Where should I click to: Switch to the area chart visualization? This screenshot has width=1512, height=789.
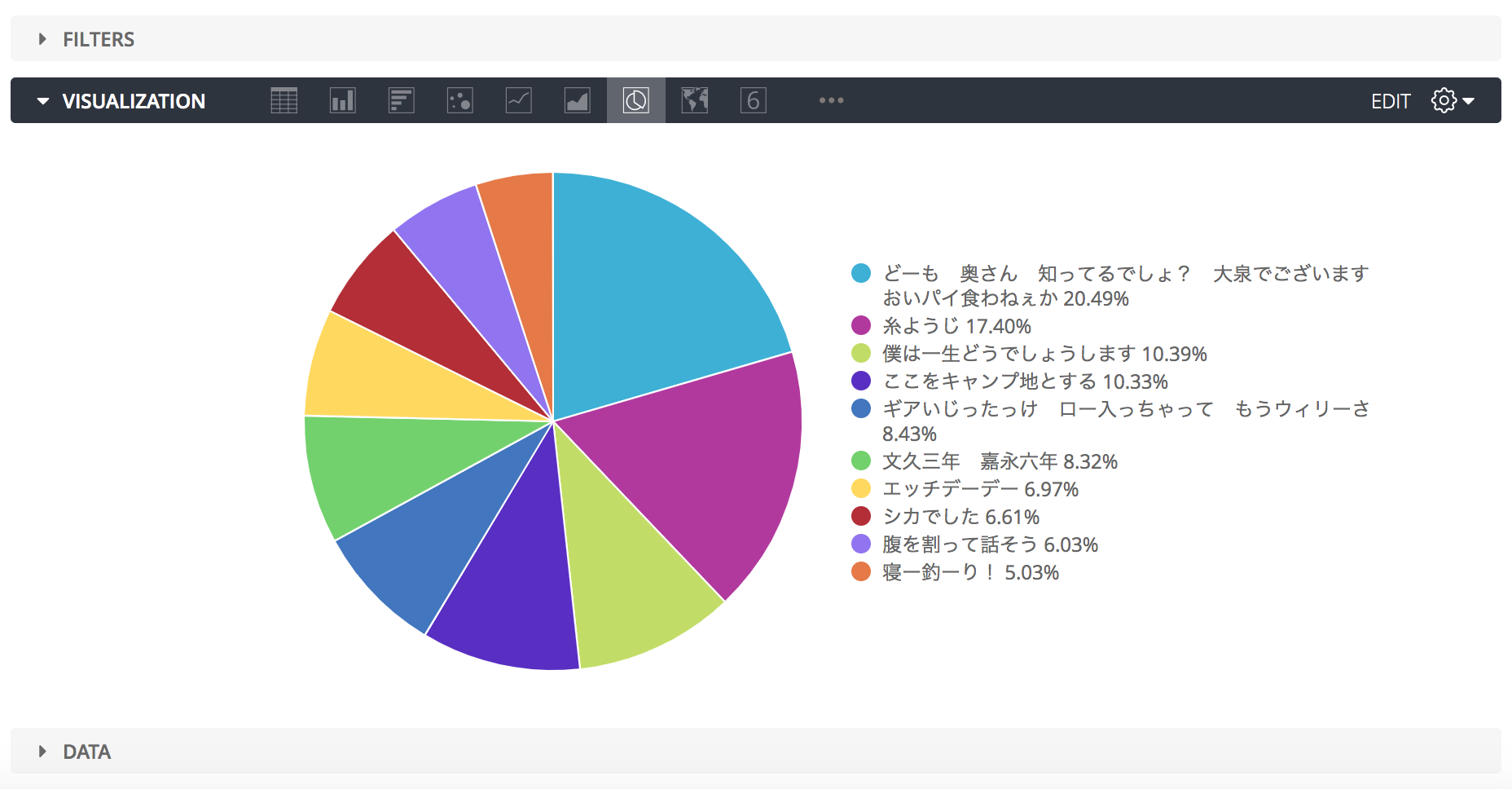(577, 99)
